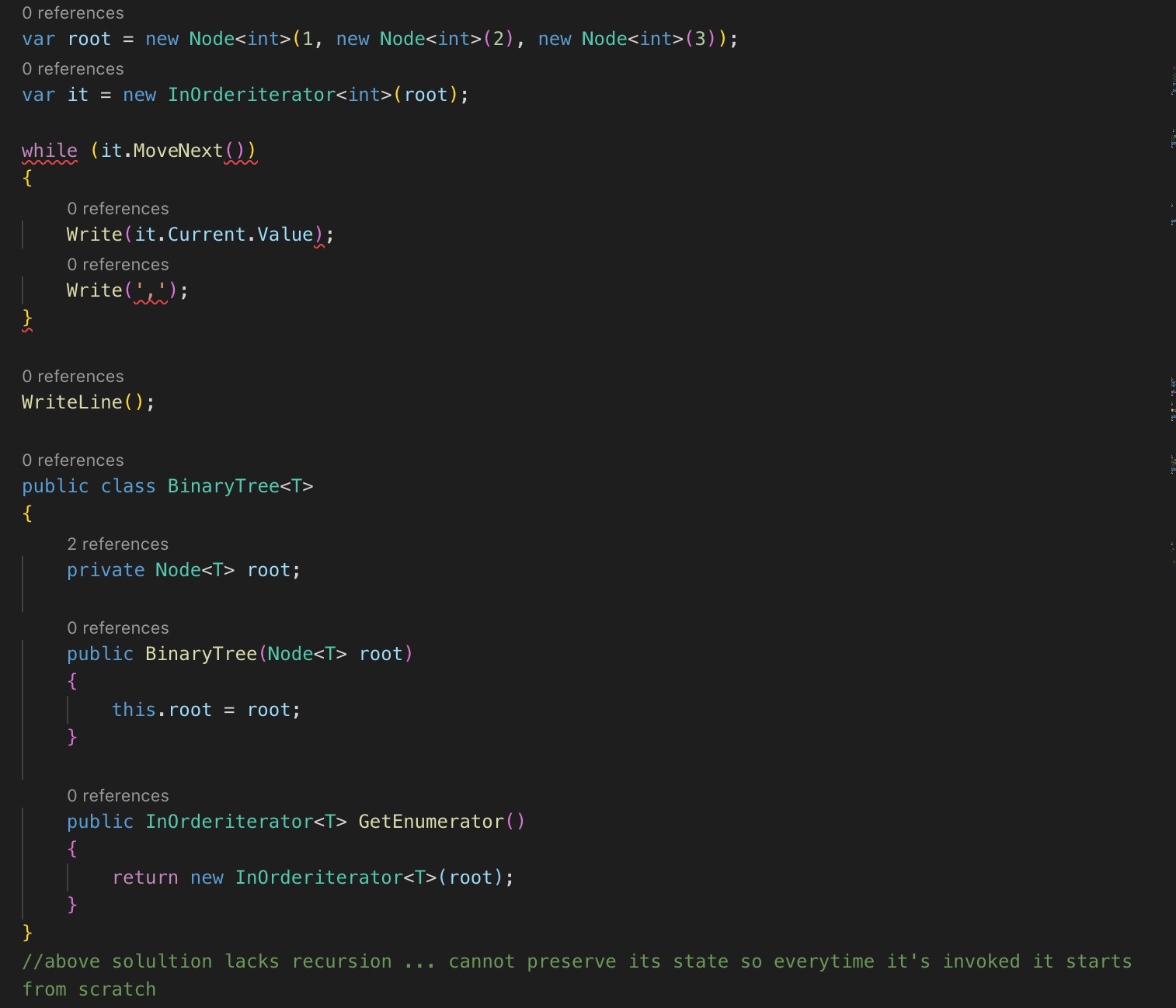1176x1008 pixels.
Task: Click 'InOrderiterator<int>' in the 'var it' line
Action: (280, 95)
